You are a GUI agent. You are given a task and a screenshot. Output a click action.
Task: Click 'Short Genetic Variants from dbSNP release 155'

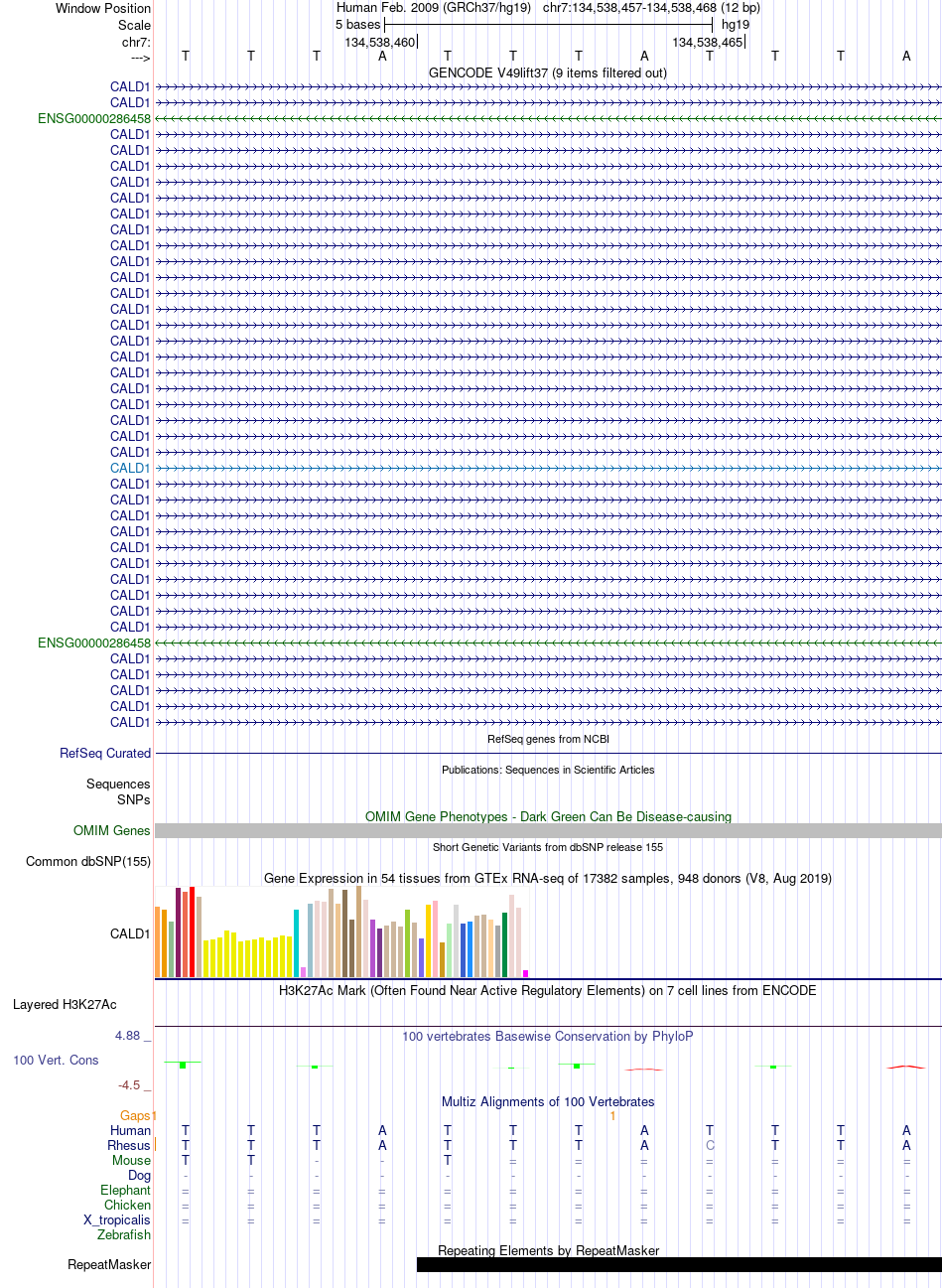click(548, 847)
